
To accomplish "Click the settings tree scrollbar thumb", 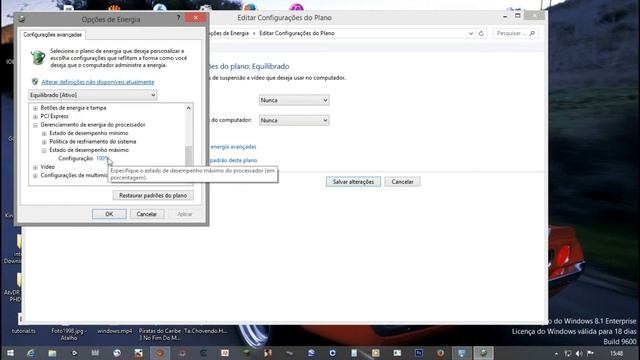I will pos(189,157).
